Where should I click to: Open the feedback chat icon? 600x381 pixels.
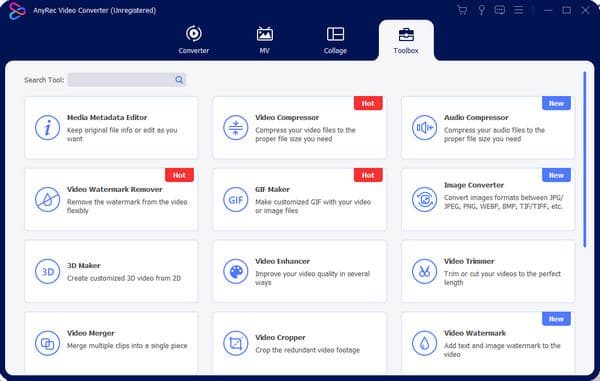pos(500,10)
